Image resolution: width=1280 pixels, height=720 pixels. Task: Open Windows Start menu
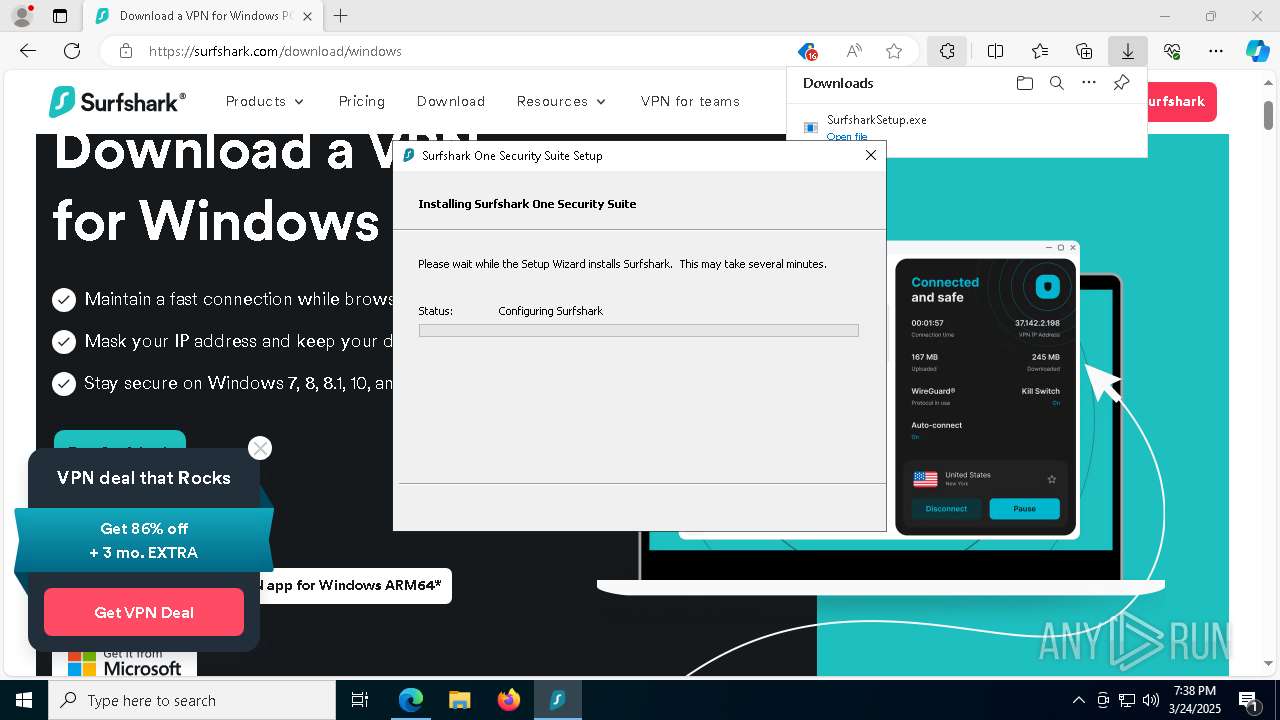24,700
